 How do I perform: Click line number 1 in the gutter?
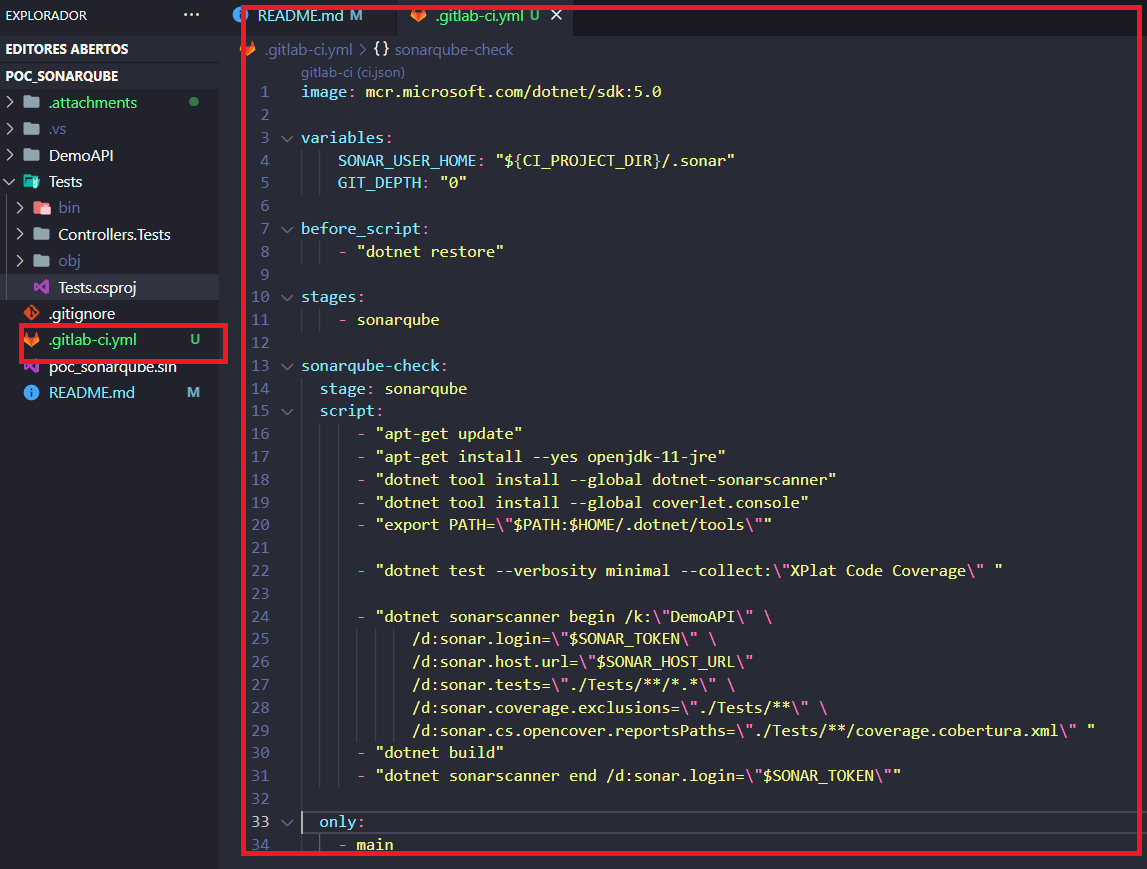click(265, 92)
